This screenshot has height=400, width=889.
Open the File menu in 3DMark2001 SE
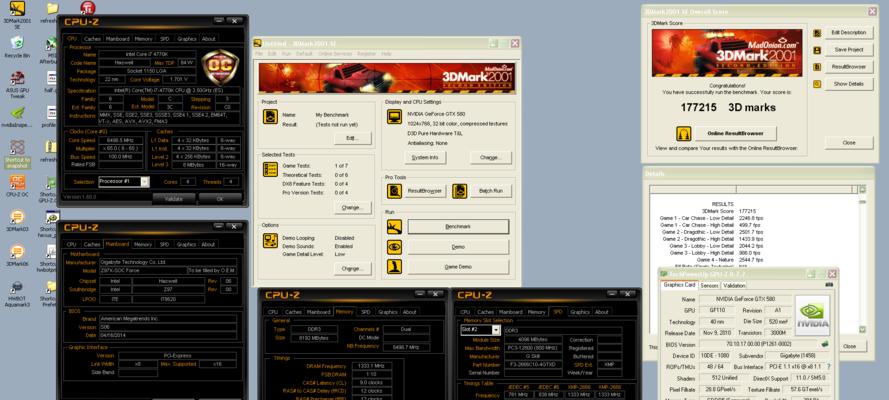[259, 54]
